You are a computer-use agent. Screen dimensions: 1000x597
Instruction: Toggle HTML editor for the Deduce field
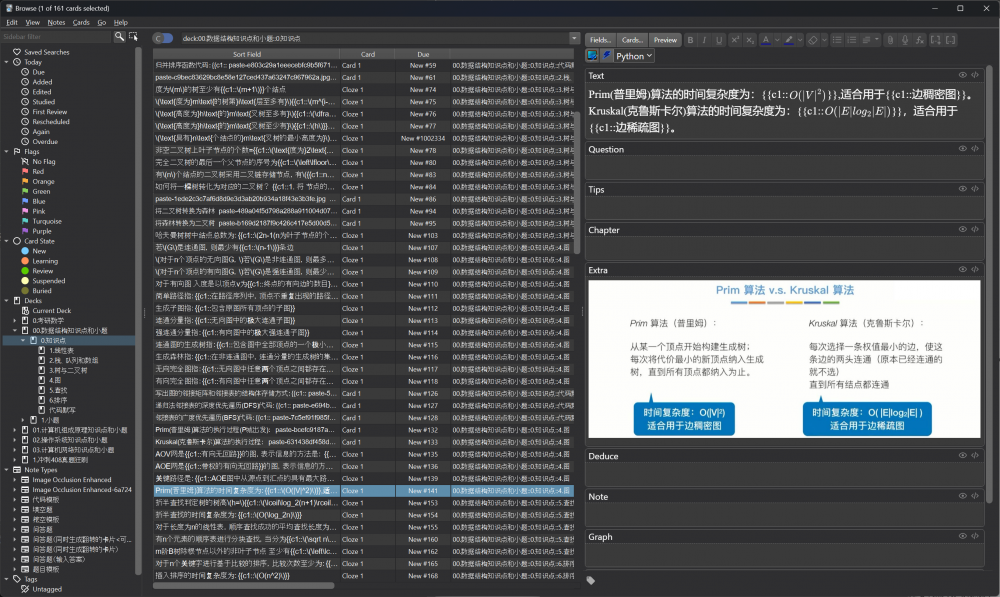coord(975,455)
